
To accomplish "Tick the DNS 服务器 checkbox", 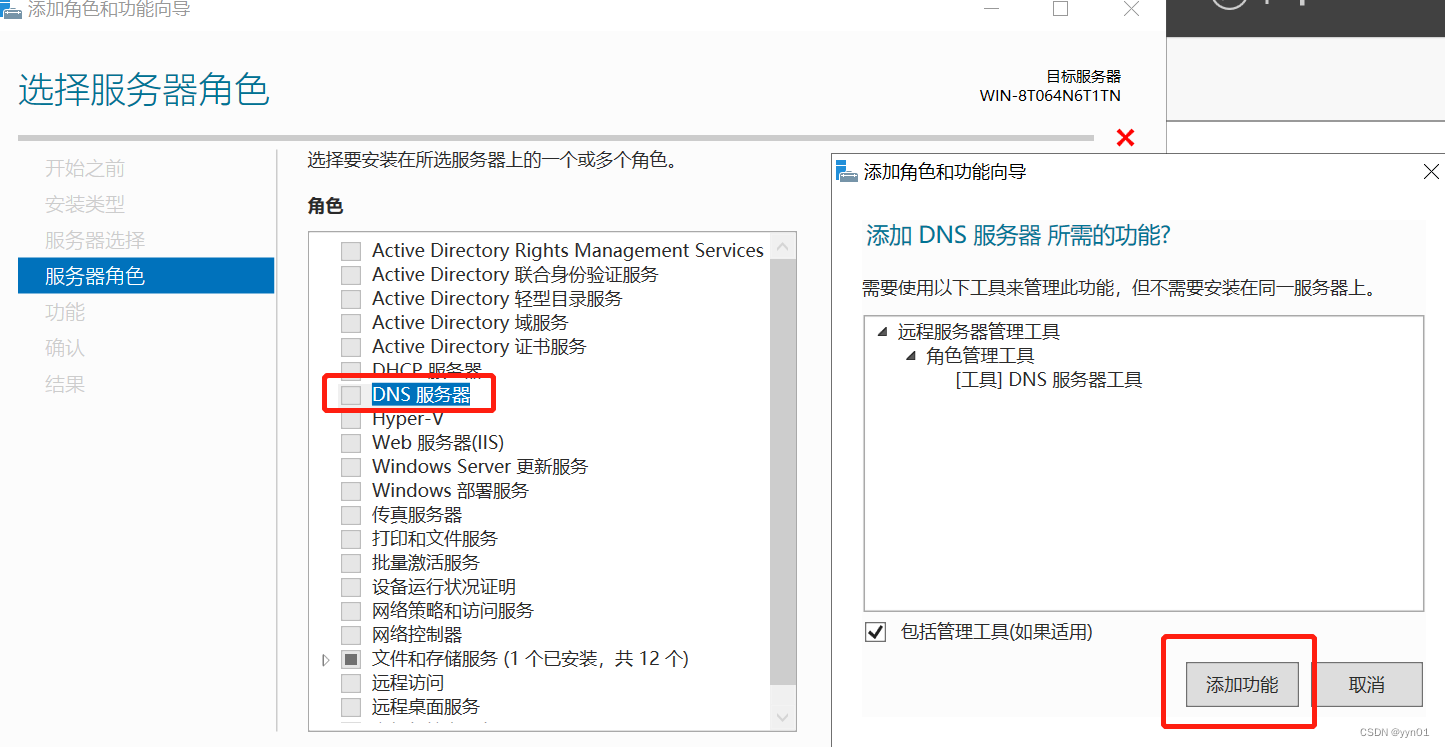I will click(350, 395).
